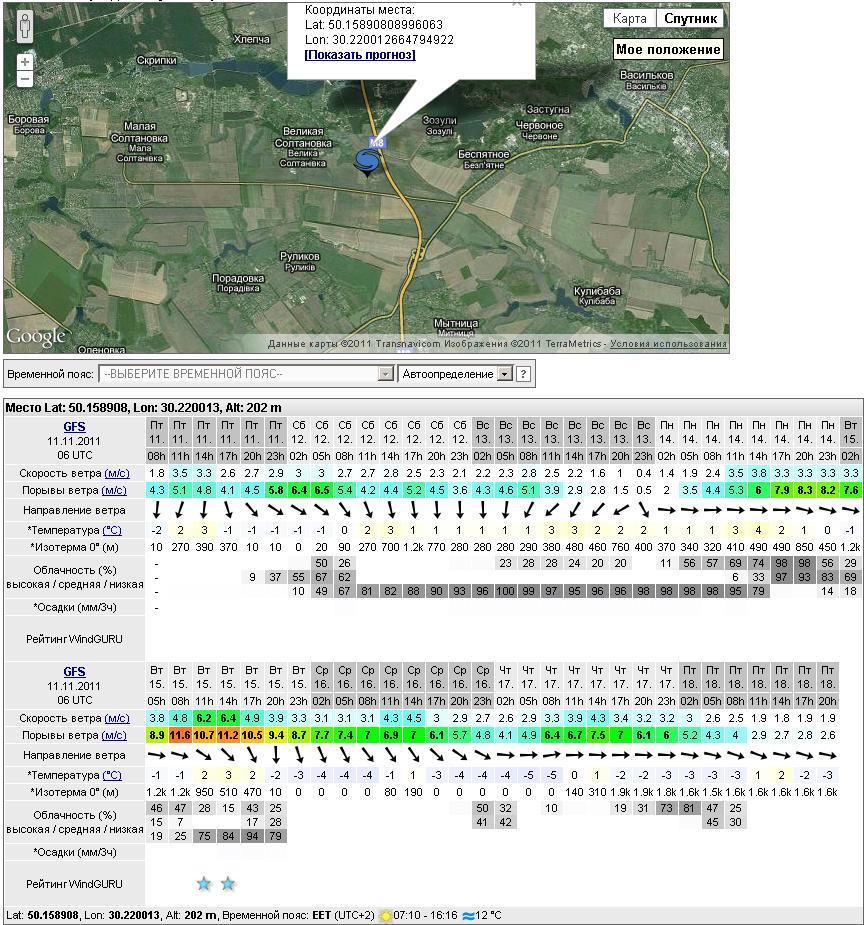
Task: Click the first WindGURU rating star
Action: click(204, 884)
